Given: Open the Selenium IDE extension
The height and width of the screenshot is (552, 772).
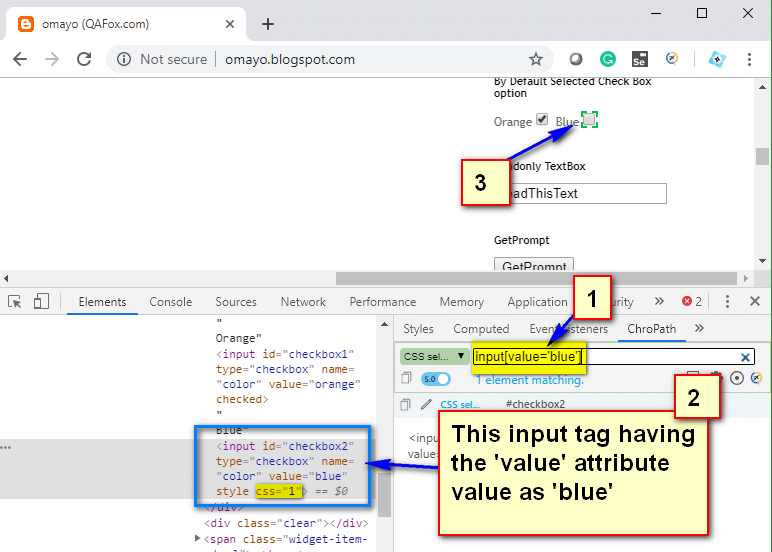Looking at the screenshot, I should coord(640,60).
